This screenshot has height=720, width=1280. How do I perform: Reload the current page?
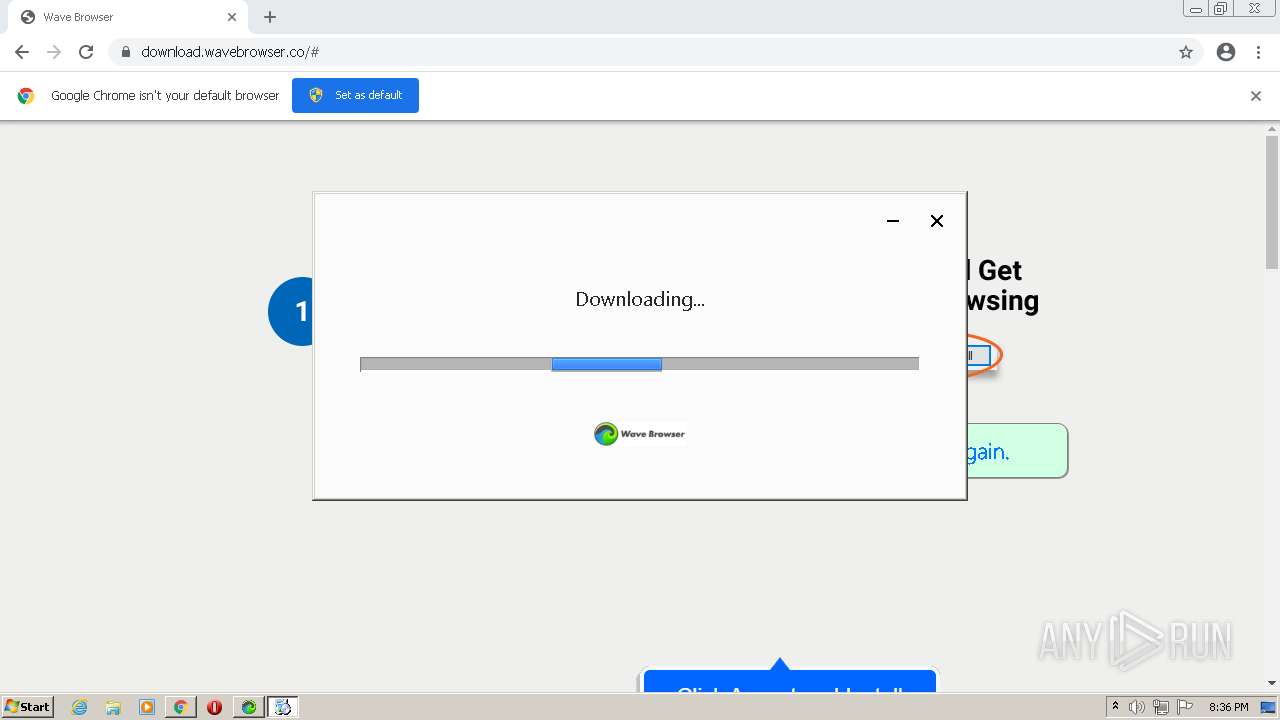86,52
